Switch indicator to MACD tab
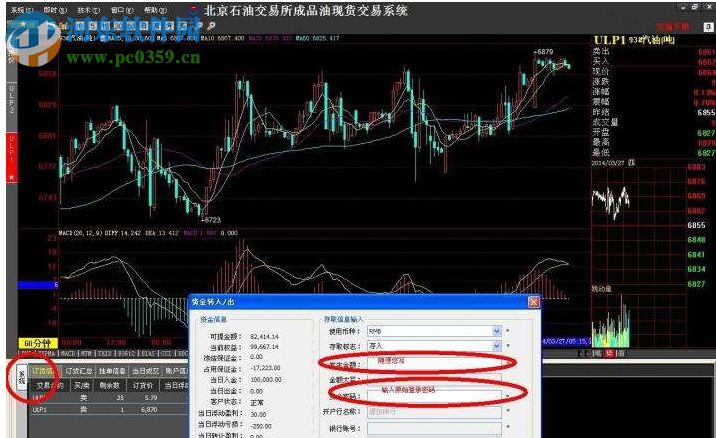Image resolution: width=716 pixels, height=438 pixels. tap(68, 354)
